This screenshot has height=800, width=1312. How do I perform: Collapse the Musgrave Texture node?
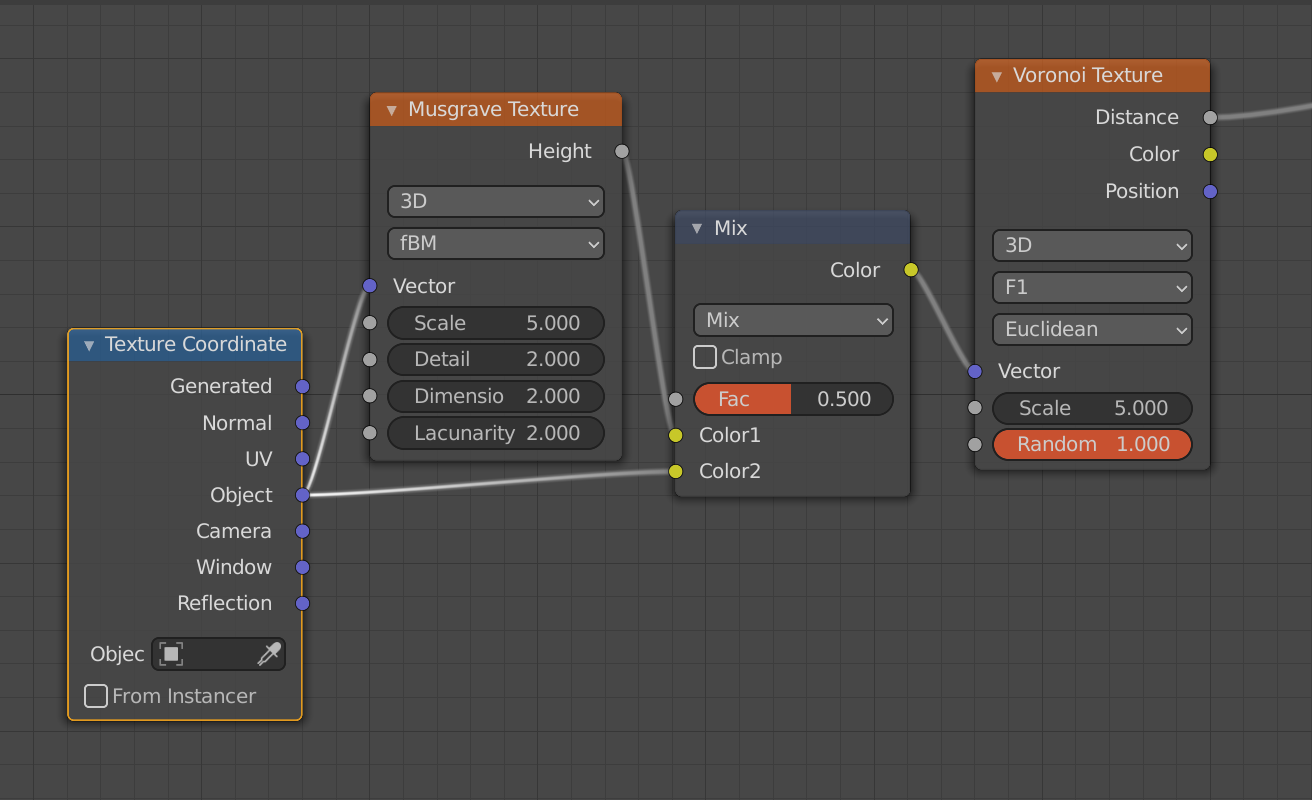tap(391, 110)
